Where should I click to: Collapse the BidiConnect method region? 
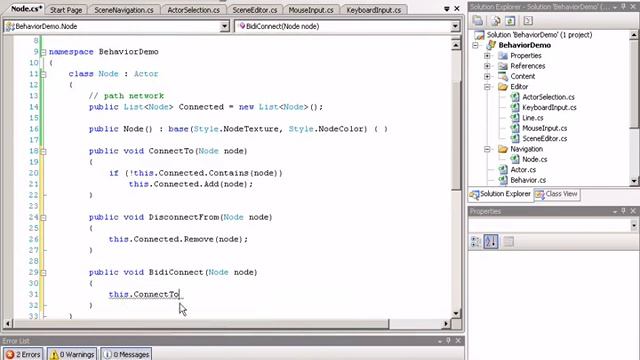[43, 273]
